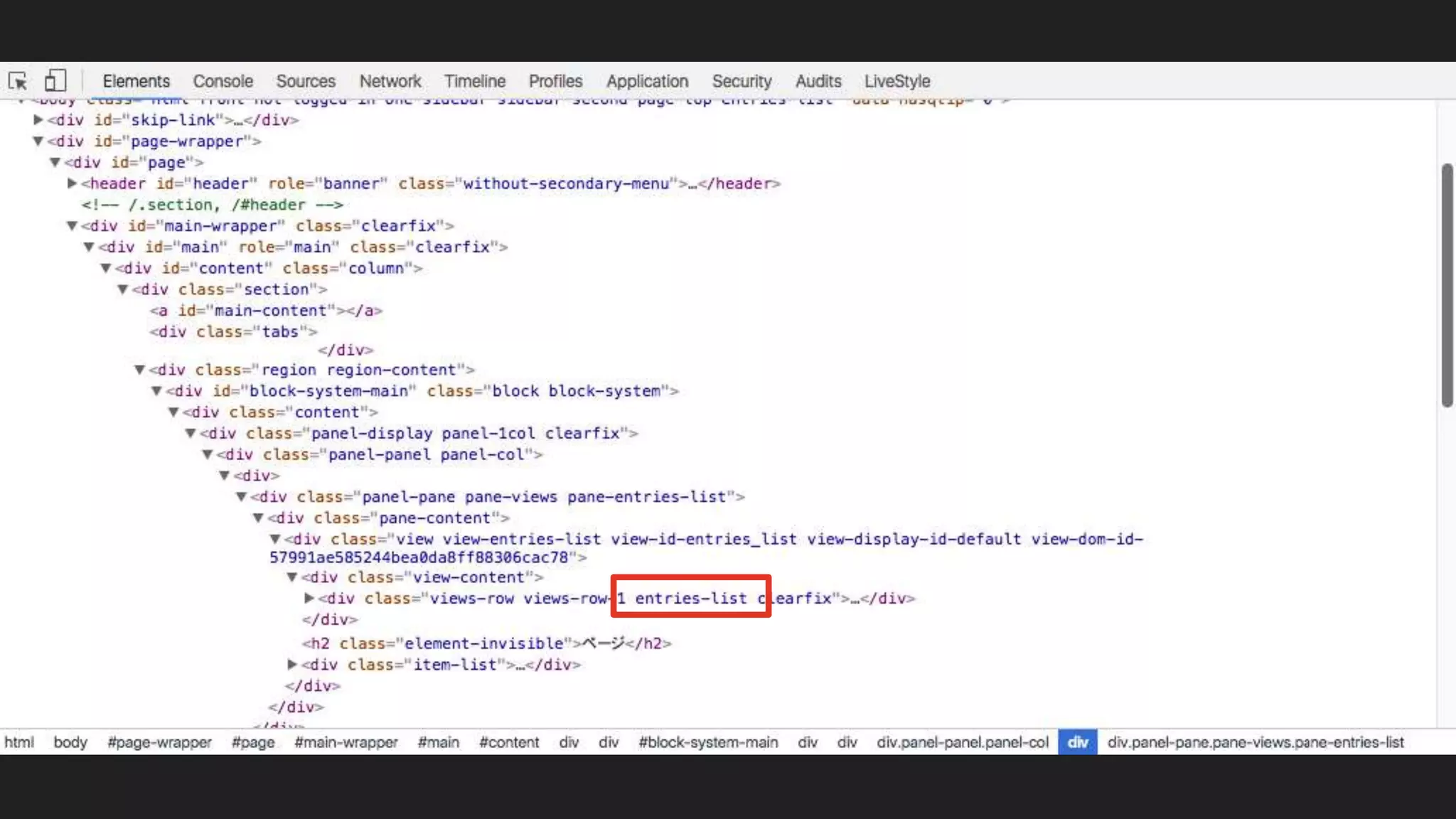Click the vertical scrollbar thumb
1456x819 pixels.
(x=1447, y=284)
